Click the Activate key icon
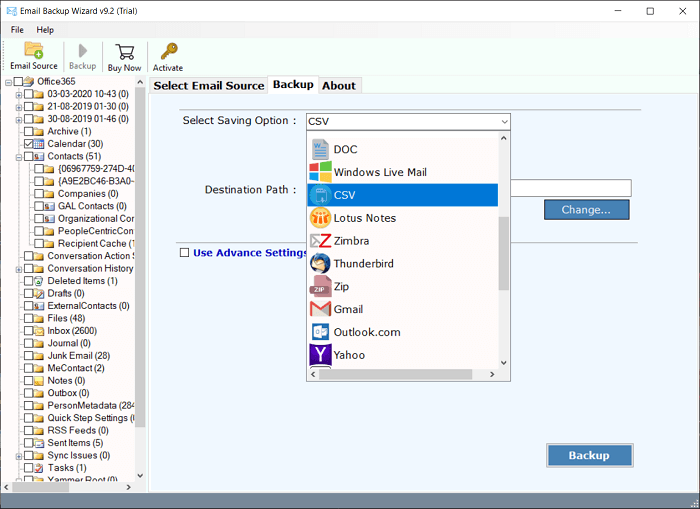The height and width of the screenshot is (509, 700). point(169,51)
